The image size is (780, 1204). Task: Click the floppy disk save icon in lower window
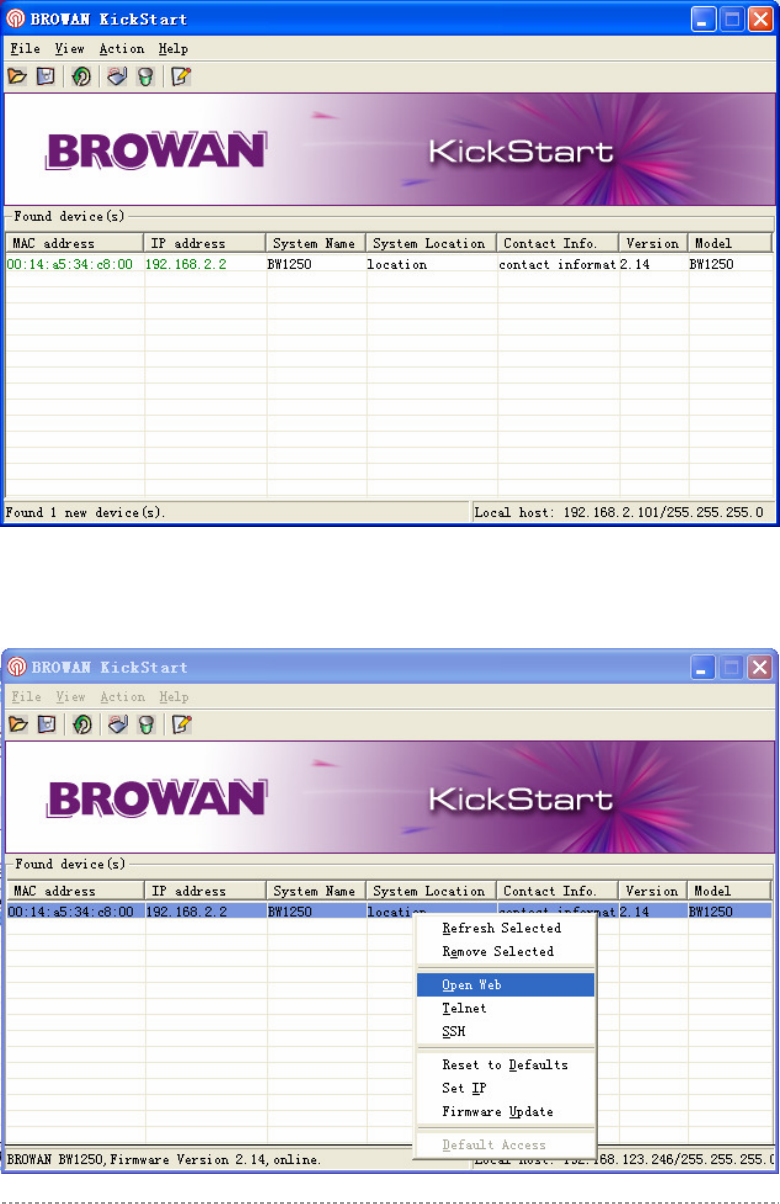45,724
